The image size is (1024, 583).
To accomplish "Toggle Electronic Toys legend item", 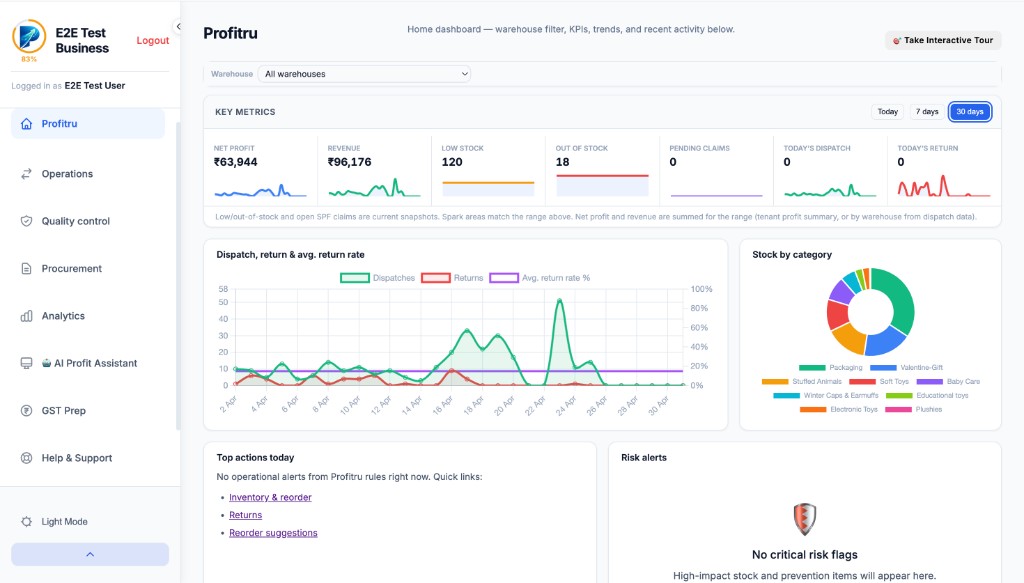I will 839,409.
